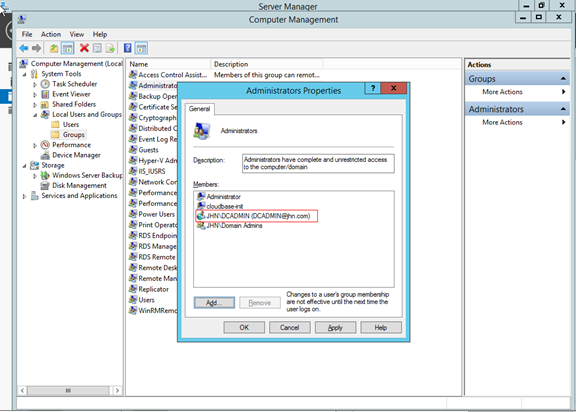Open More Actions under Groups
Screen dimensions: 580x412
pyautogui.click(x=502, y=92)
